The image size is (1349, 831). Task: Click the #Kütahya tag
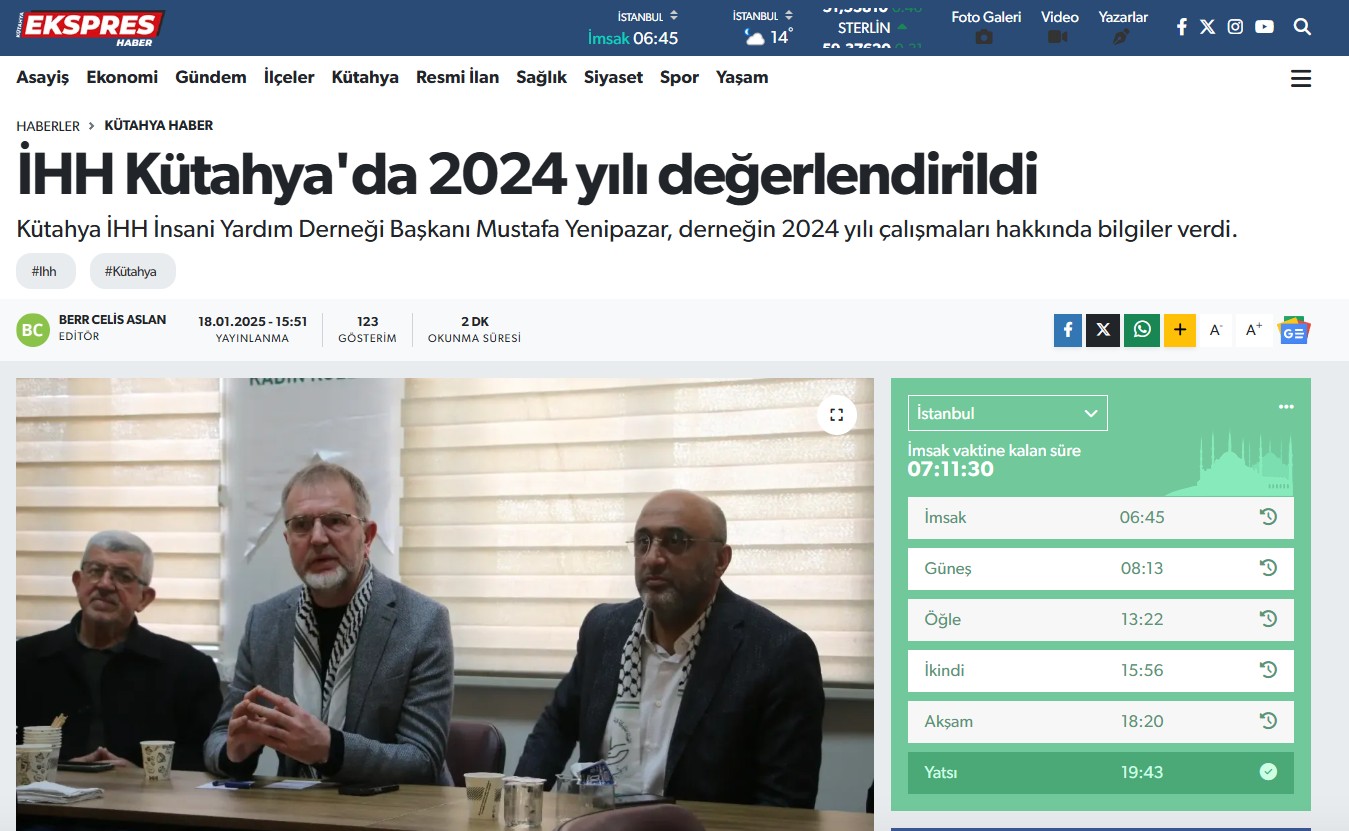tap(132, 271)
